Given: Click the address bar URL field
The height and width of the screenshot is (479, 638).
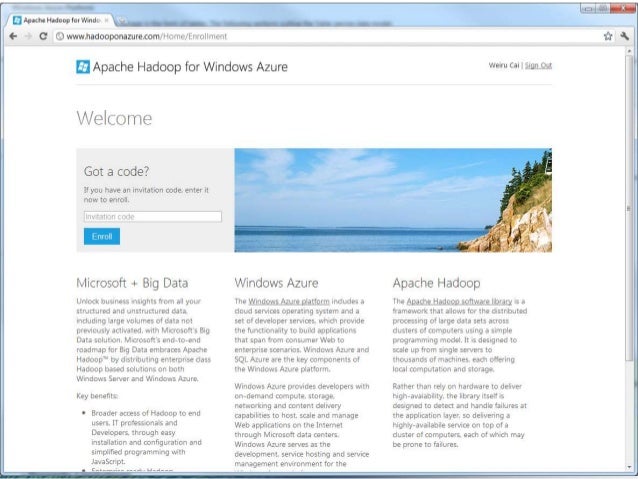Looking at the screenshot, I should pyautogui.click(x=326, y=36).
